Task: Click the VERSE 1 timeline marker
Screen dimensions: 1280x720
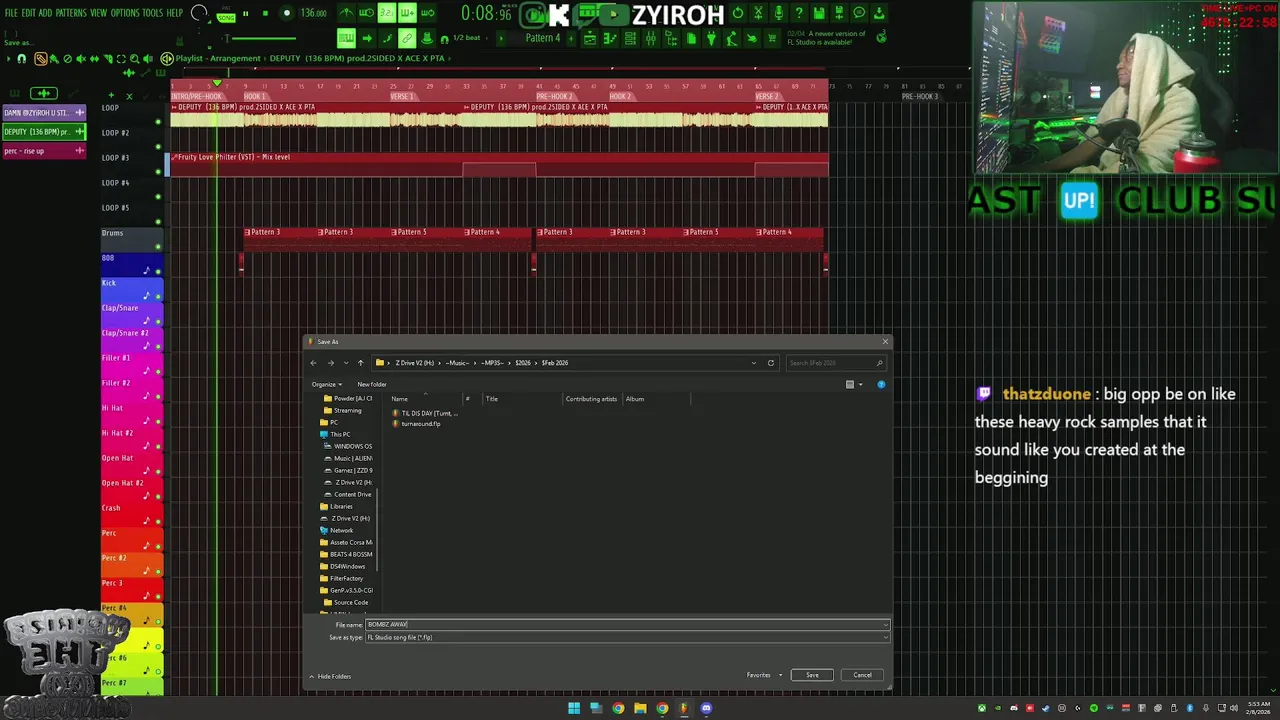Action: click(402, 96)
